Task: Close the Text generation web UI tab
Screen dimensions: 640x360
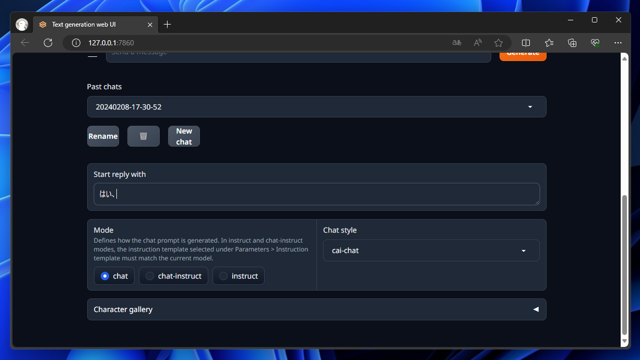Action: [150, 25]
